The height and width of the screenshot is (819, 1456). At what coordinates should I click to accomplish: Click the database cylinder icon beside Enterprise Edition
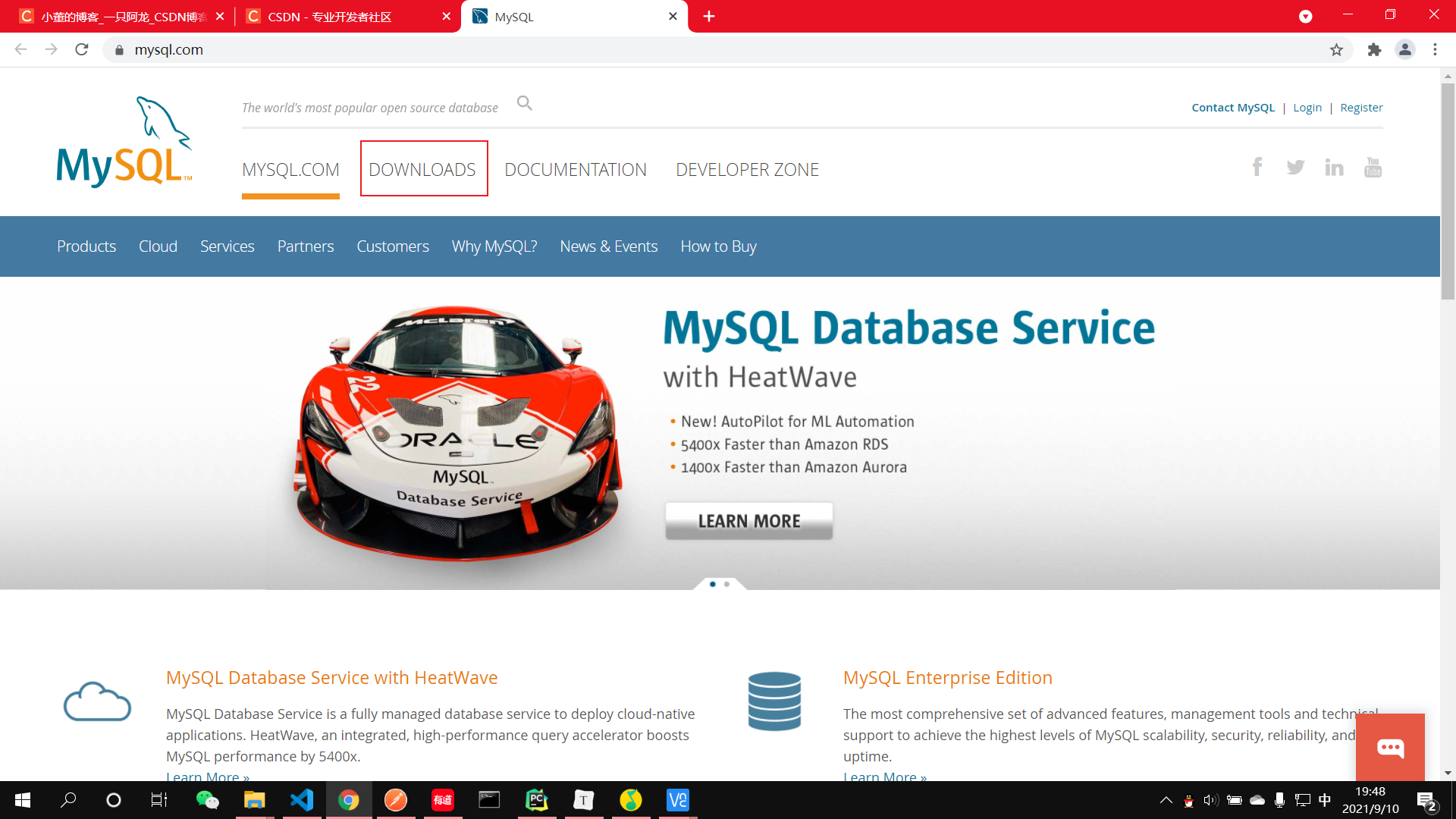pos(774,701)
